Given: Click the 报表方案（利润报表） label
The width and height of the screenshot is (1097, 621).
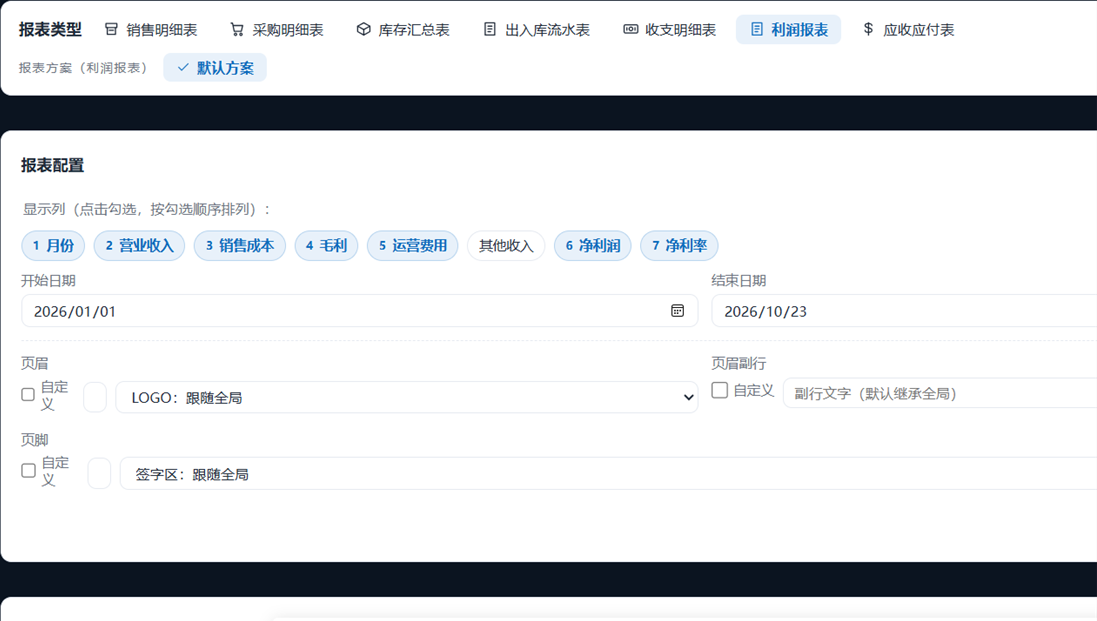Looking at the screenshot, I should (x=83, y=68).
